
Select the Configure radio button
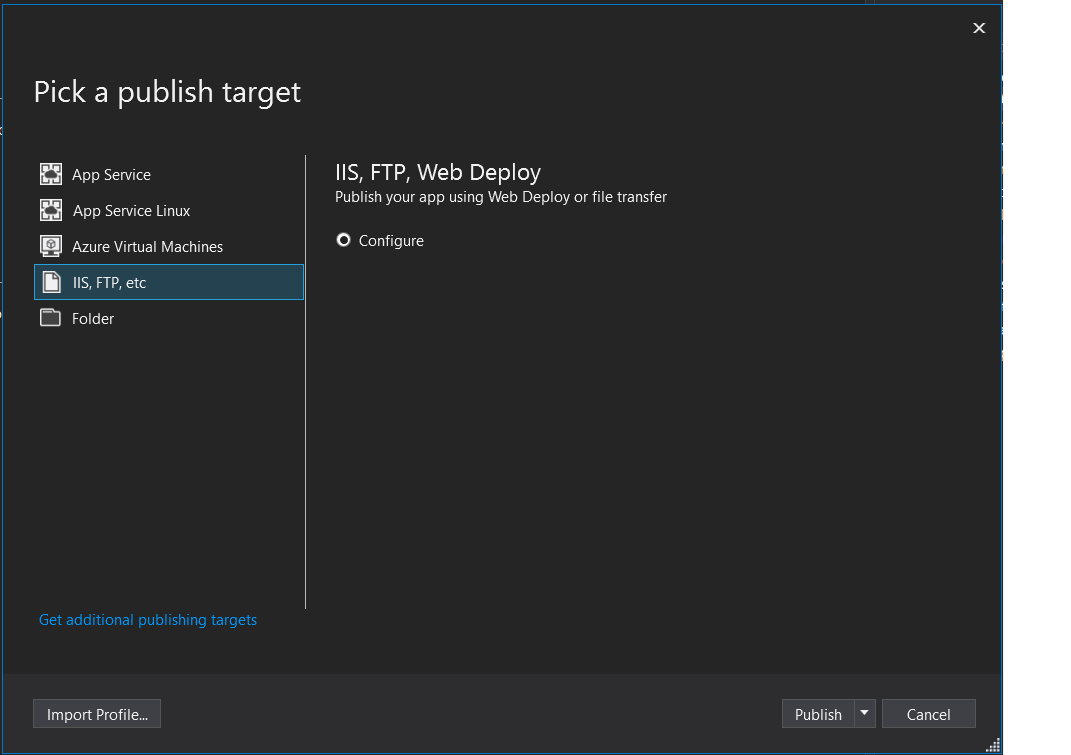[x=343, y=240]
